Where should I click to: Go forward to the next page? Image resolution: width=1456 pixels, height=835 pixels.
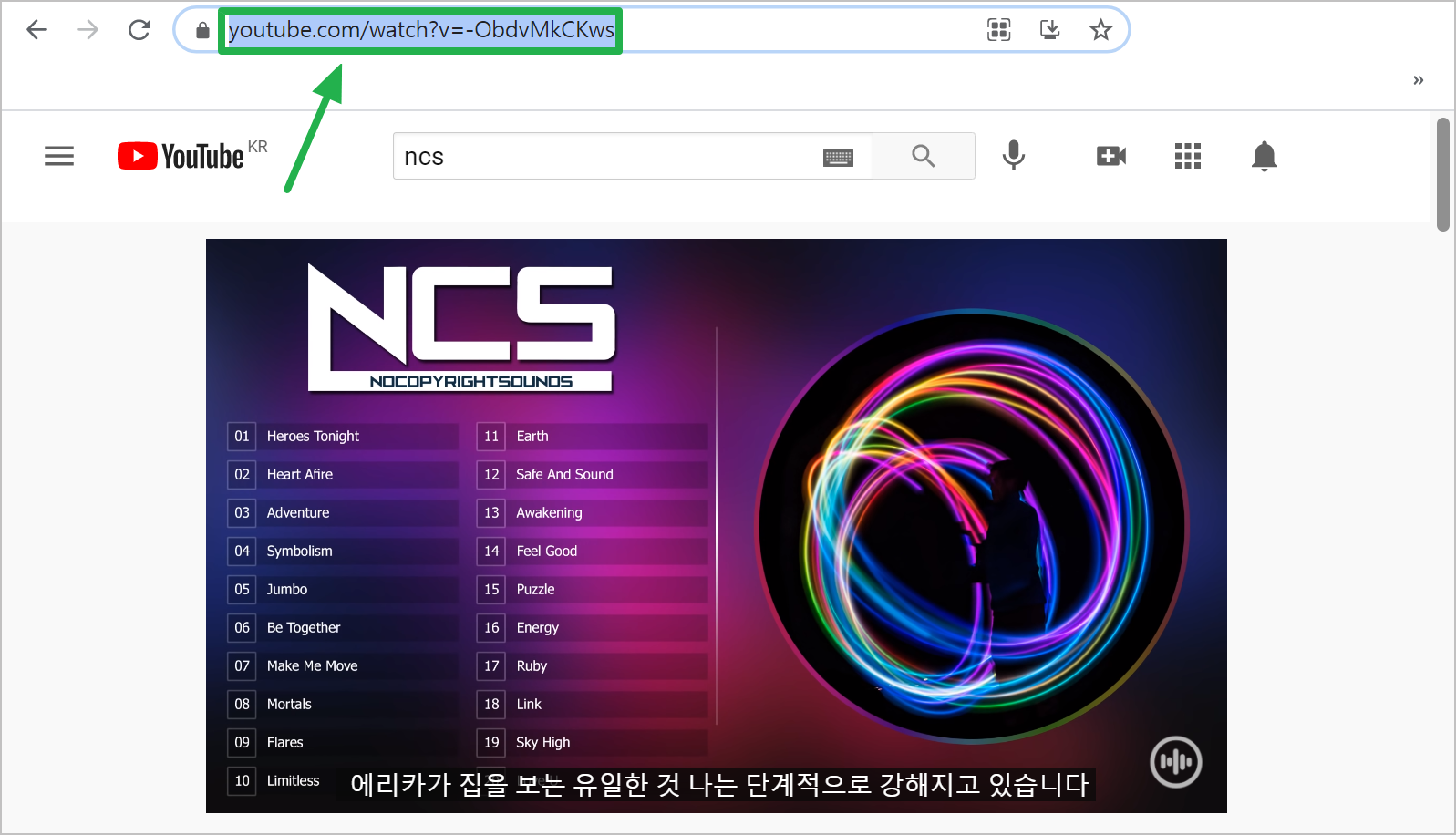point(88,30)
